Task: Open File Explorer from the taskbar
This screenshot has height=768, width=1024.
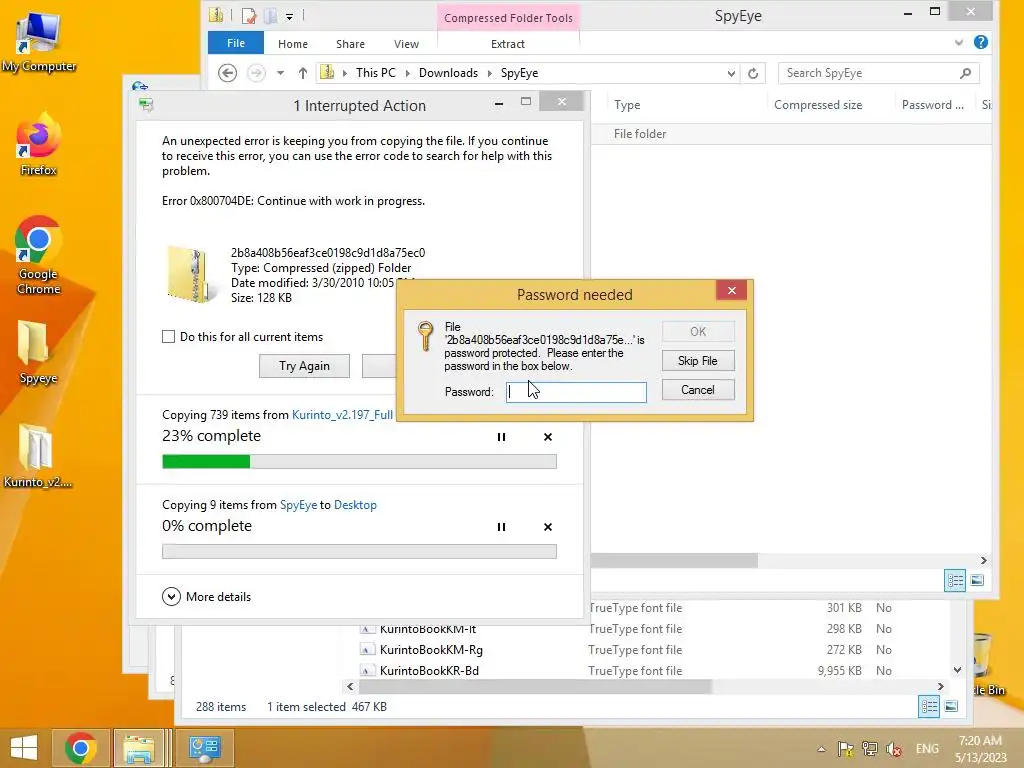Action: [138, 748]
